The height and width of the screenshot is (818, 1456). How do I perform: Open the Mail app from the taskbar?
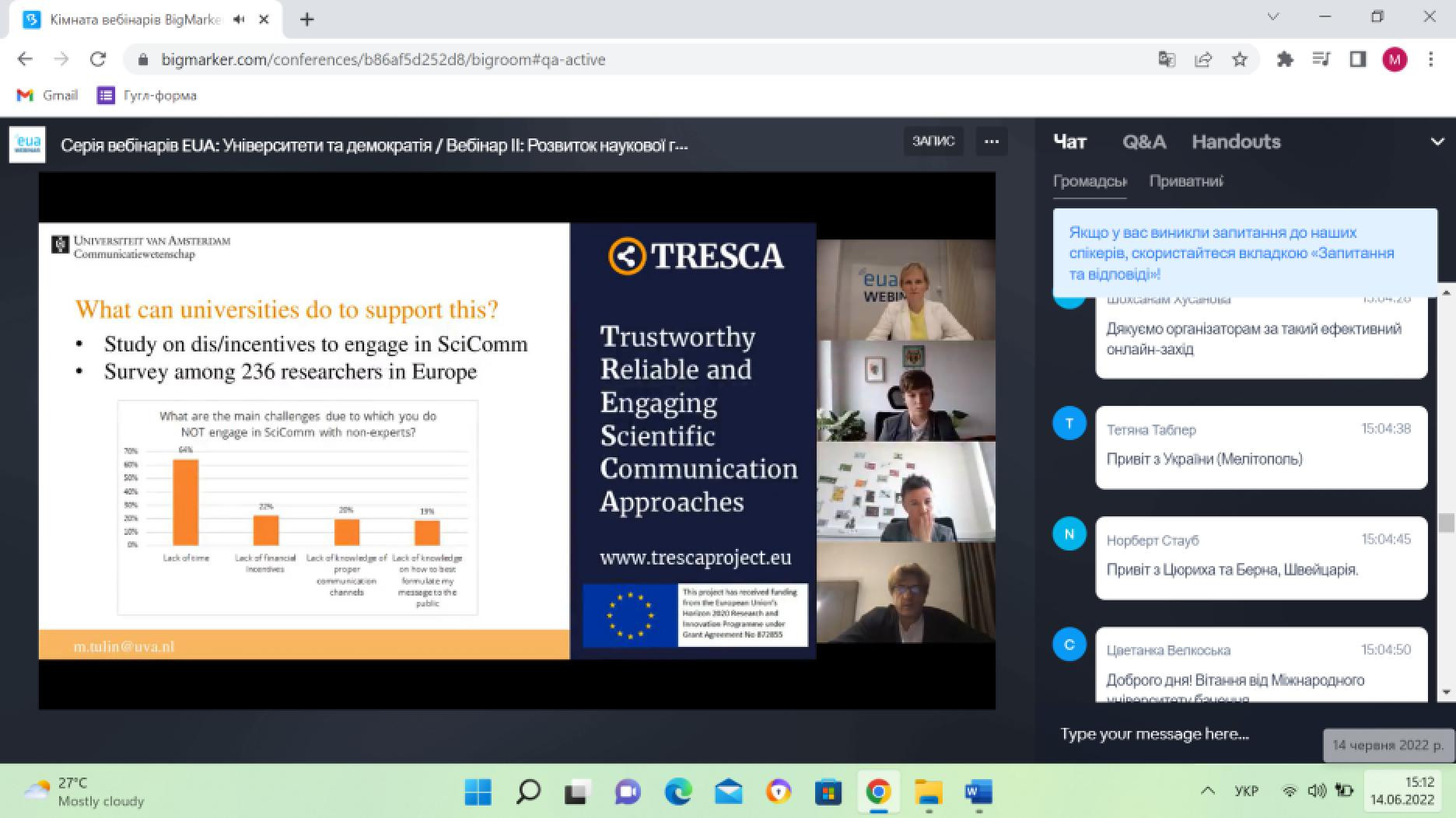coord(728,792)
